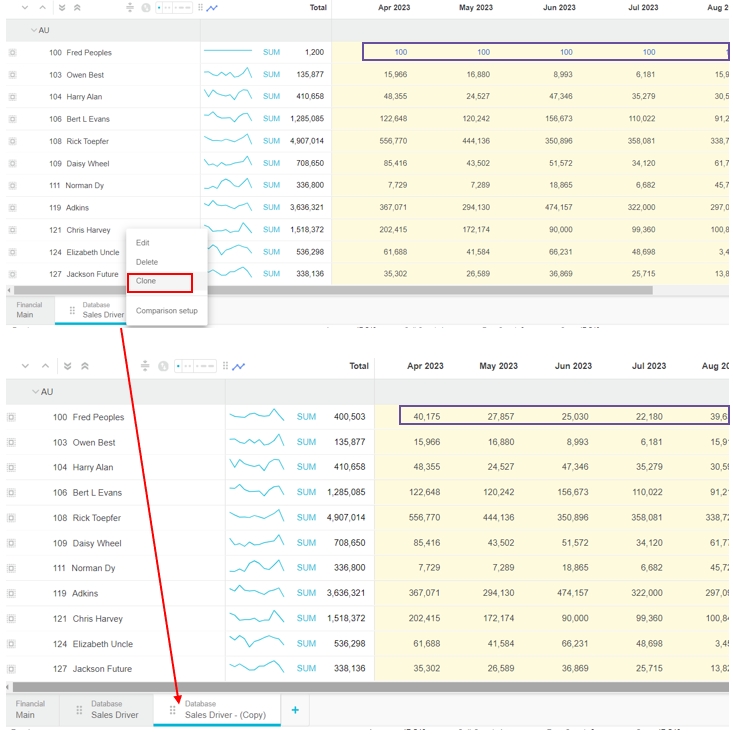
Task: Click the collapse all double-chevron in top toolbar
Action: click(77, 8)
